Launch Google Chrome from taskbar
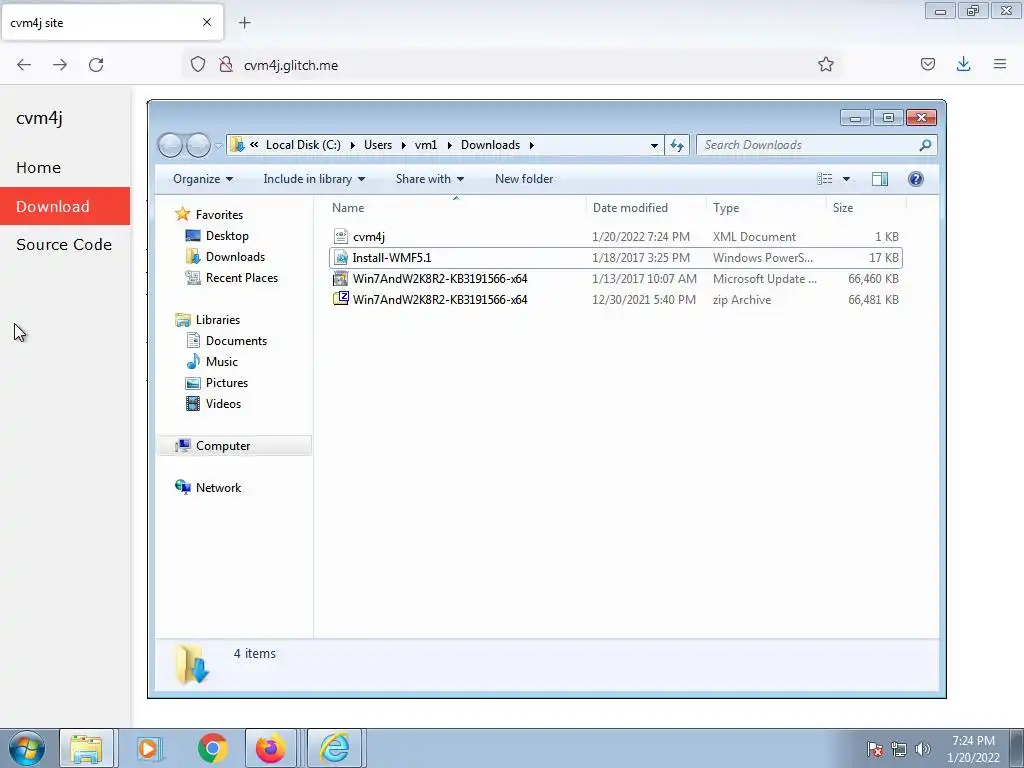 [x=212, y=748]
